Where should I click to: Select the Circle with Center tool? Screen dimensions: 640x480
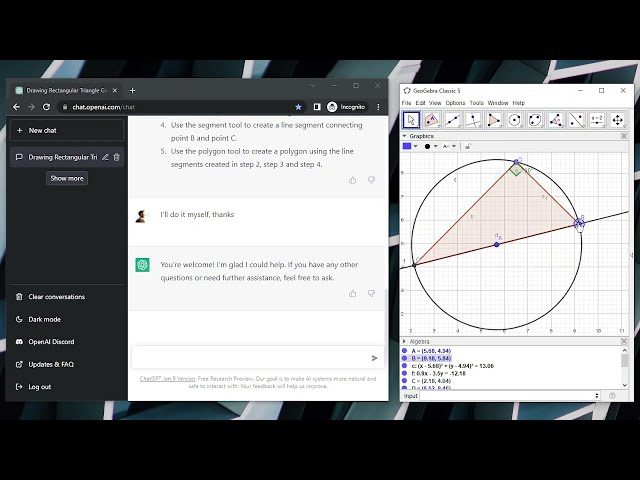coord(514,120)
